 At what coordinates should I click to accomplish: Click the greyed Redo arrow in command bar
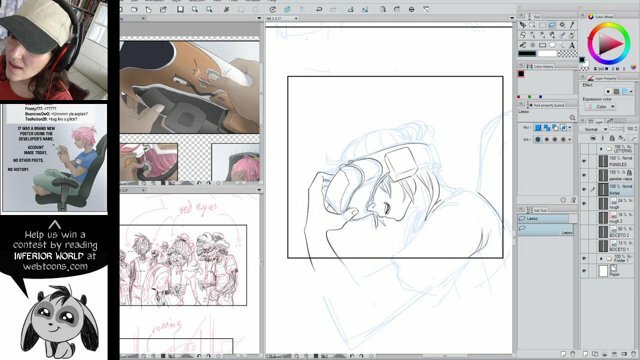333,9
